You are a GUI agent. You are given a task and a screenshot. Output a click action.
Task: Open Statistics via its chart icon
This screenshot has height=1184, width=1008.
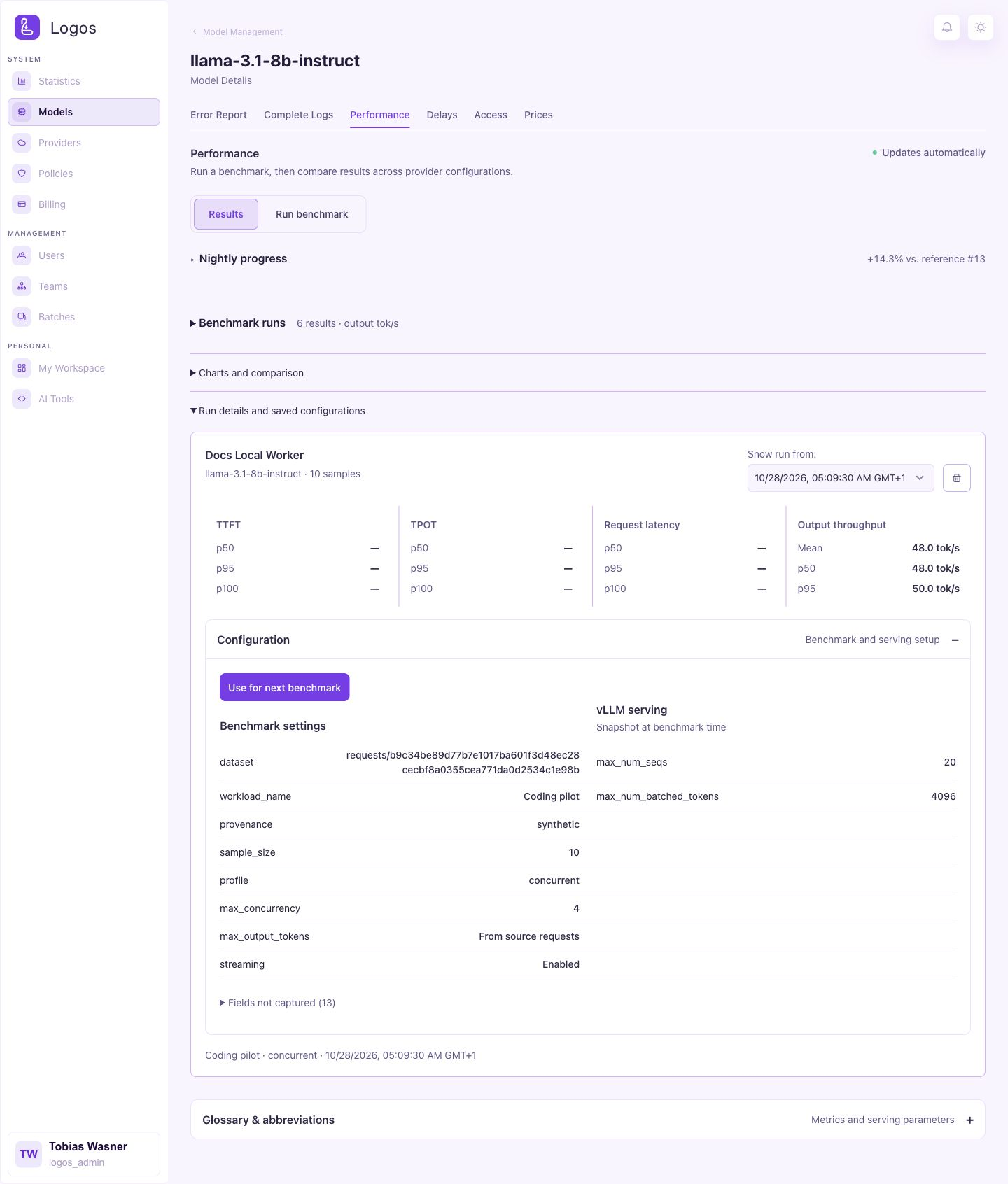22,81
